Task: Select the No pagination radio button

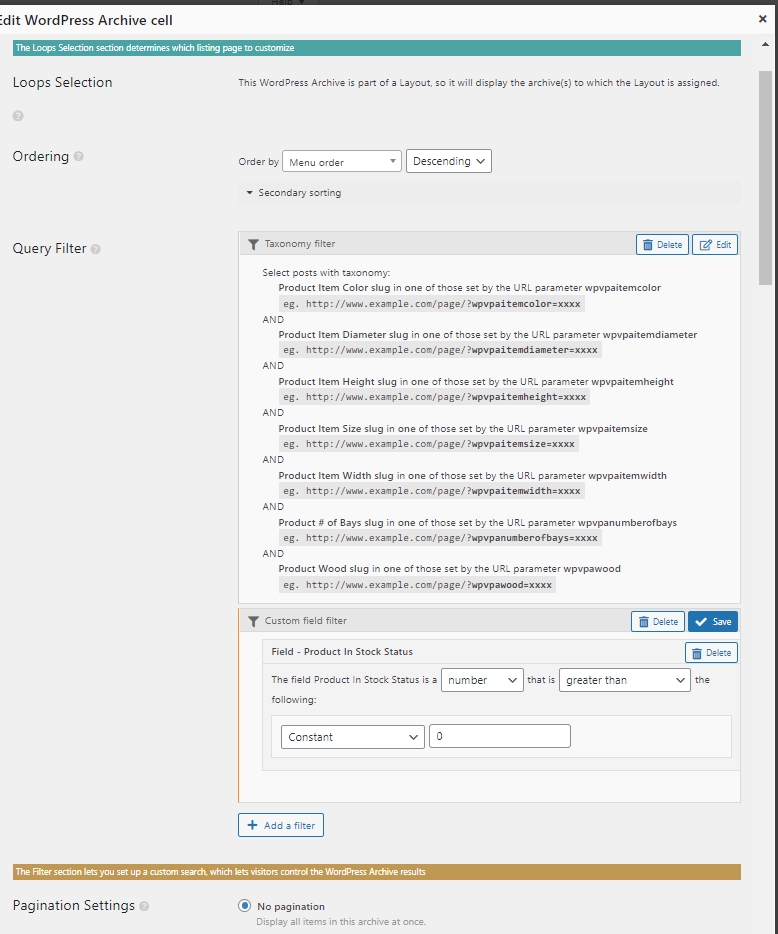Action: pyautogui.click(x=244, y=905)
